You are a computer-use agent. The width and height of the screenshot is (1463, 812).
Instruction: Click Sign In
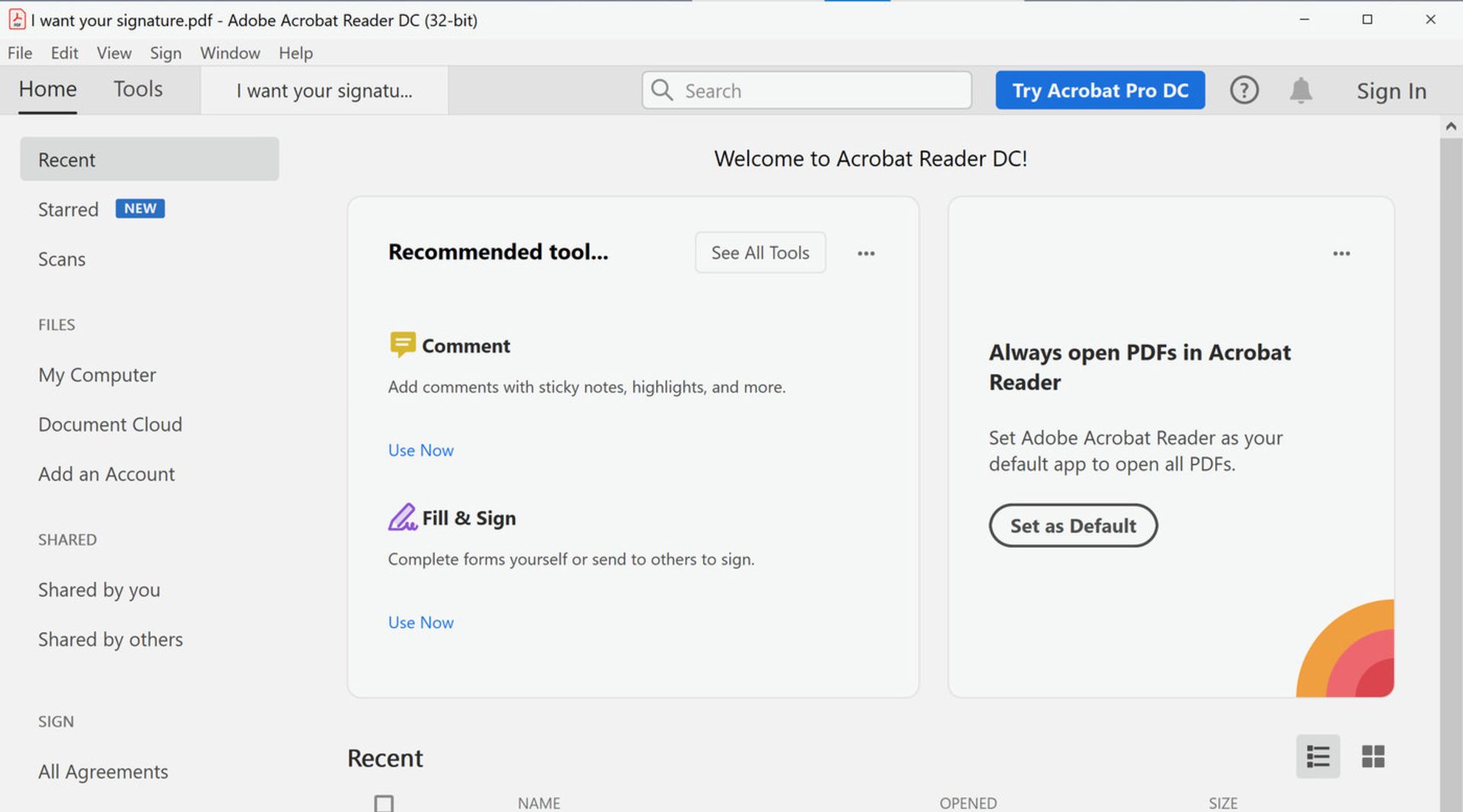coord(1391,91)
